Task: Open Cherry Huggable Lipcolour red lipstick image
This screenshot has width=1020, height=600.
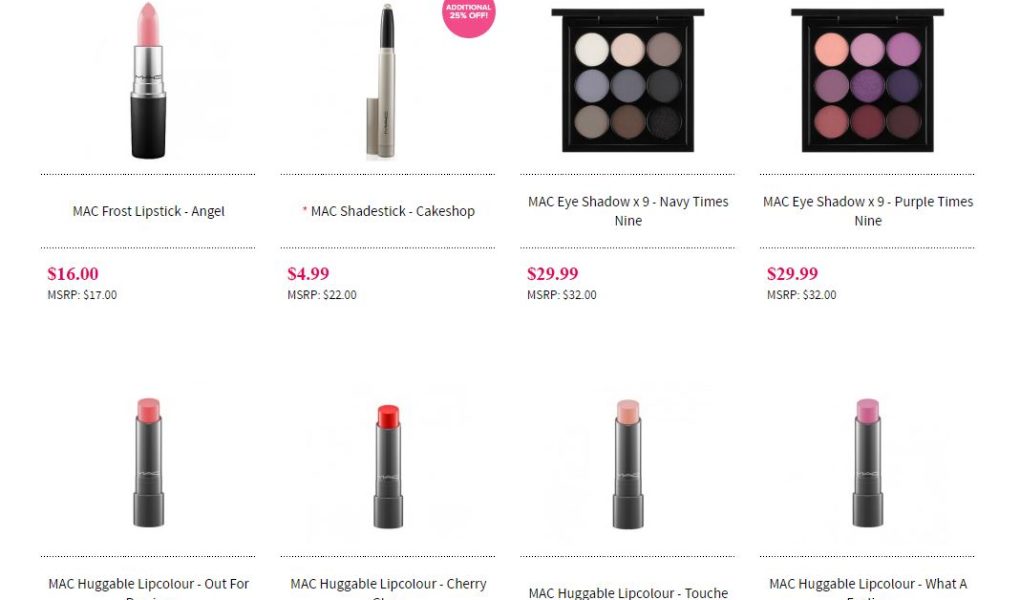Action: pyautogui.click(x=388, y=466)
